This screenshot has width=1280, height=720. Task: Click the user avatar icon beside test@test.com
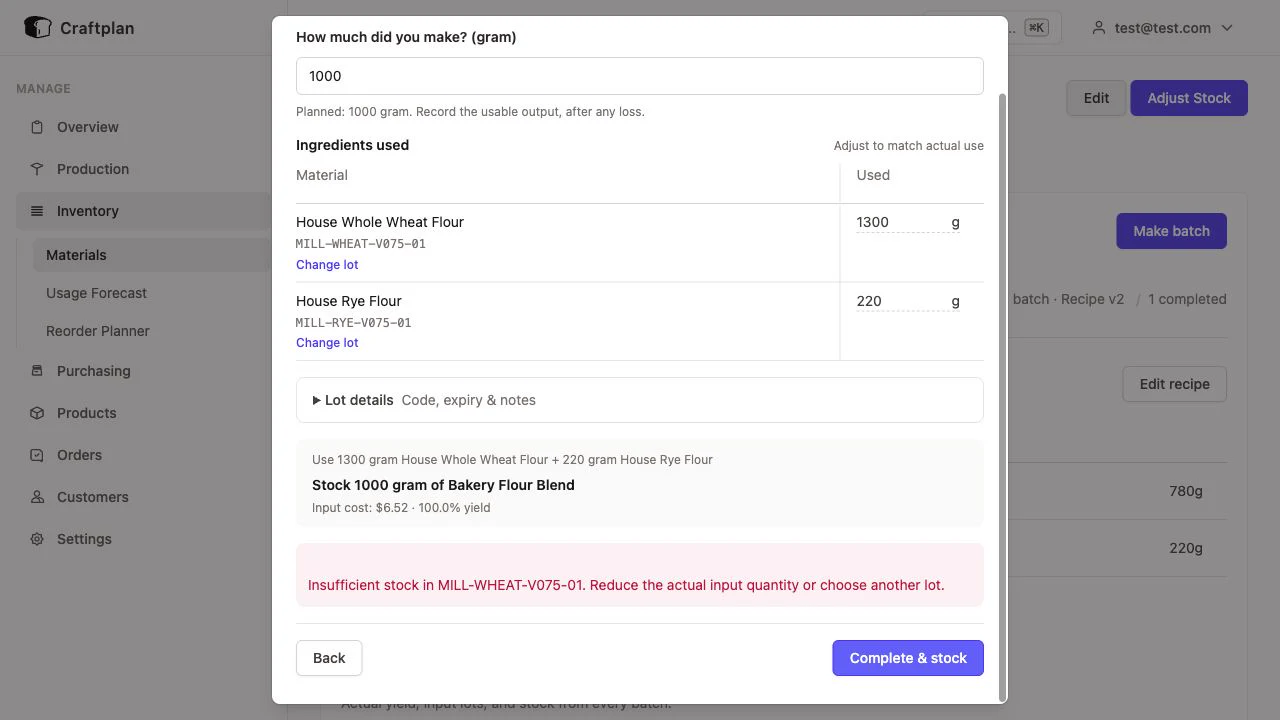1099,28
